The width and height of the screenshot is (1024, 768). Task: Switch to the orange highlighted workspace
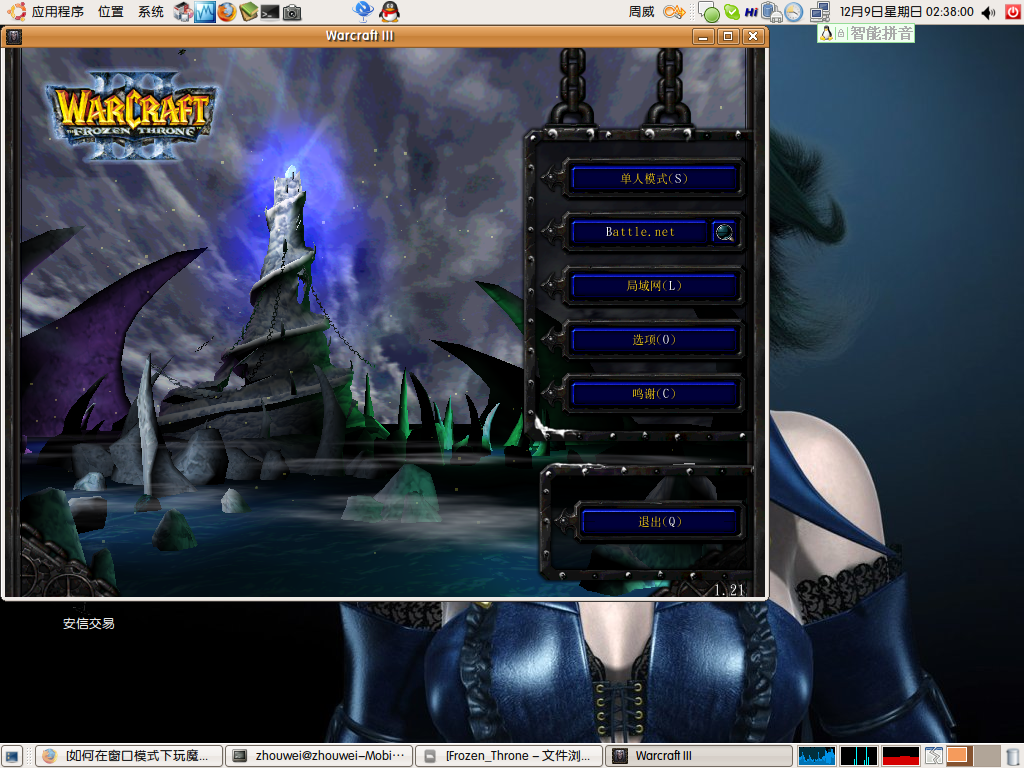[x=959, y=756]
